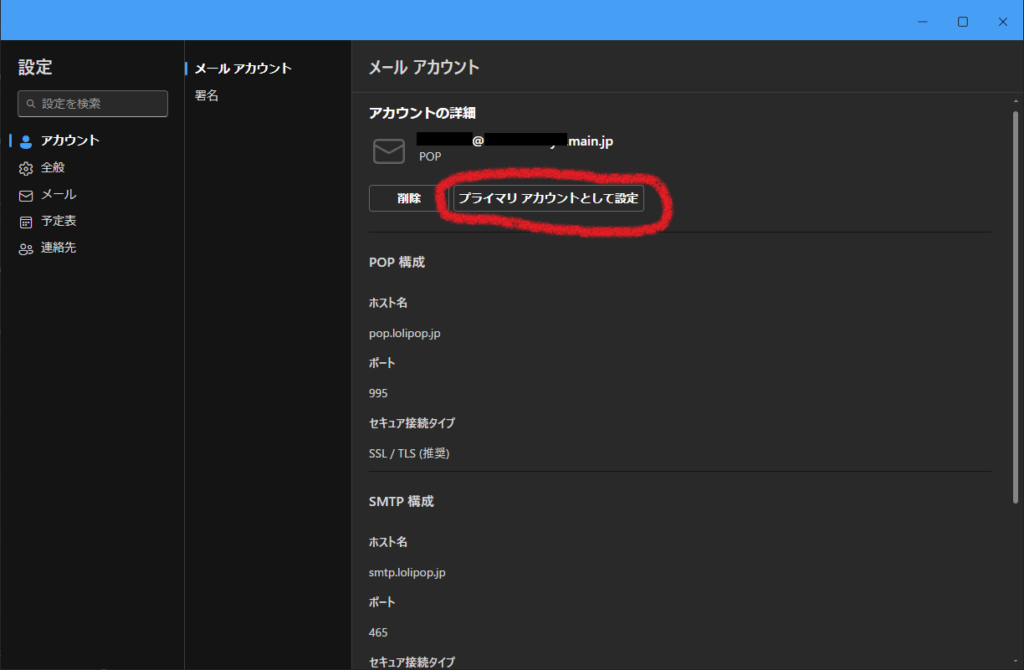Image resolution: width=1024 pixels, height=670 pixels.
Task: Open the メール アカウント section
Action: tap(242, 69)
